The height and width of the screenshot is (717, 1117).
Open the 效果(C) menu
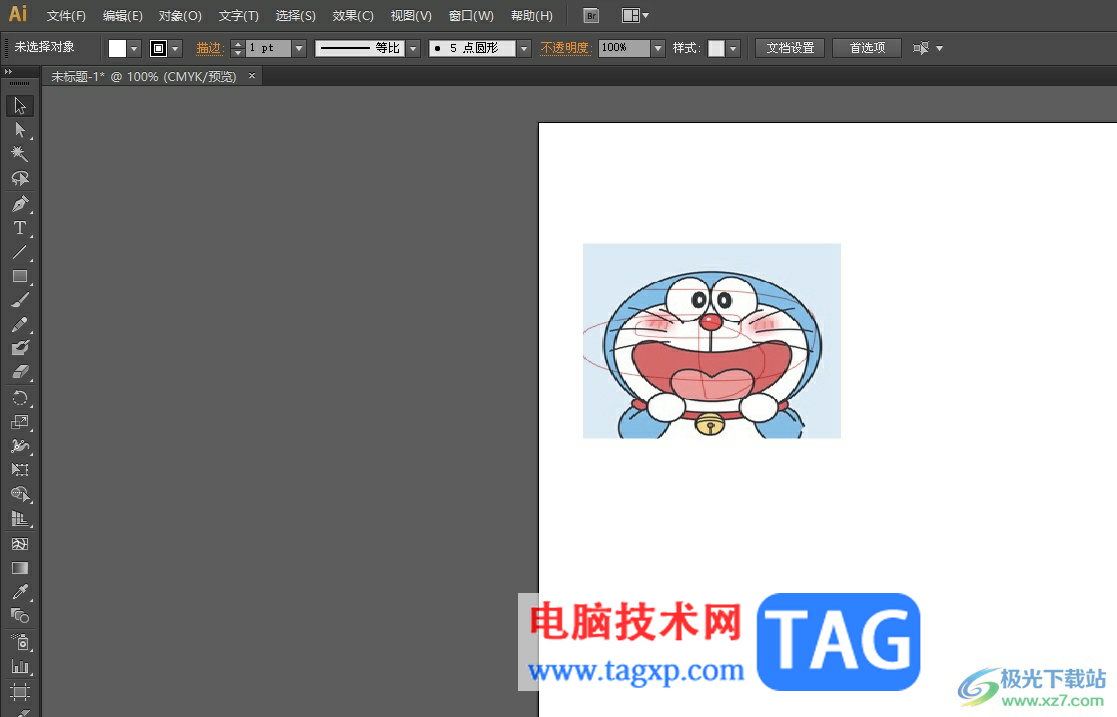pyautogui.click(x=353, y=16)
